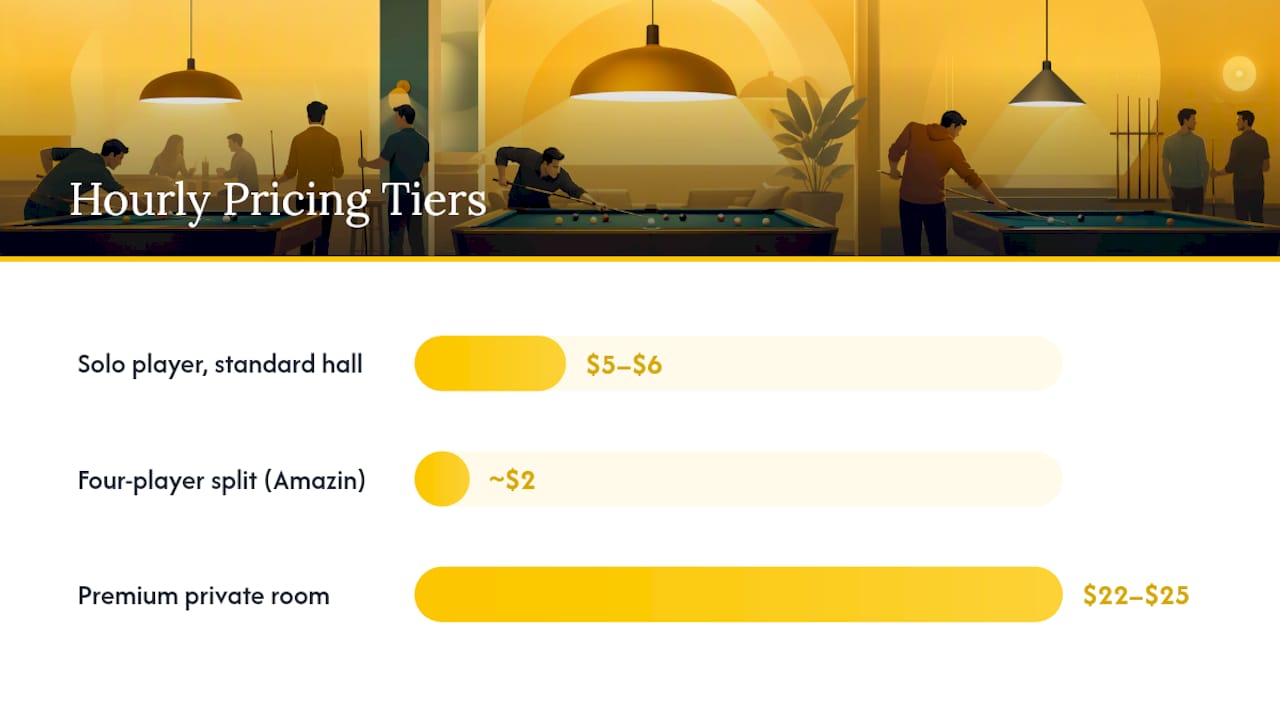Image resolution: width=1280 pixels, height=720 pixels.
Task: Select the "Solo player, standard hall" label
Action: (220, 364)
